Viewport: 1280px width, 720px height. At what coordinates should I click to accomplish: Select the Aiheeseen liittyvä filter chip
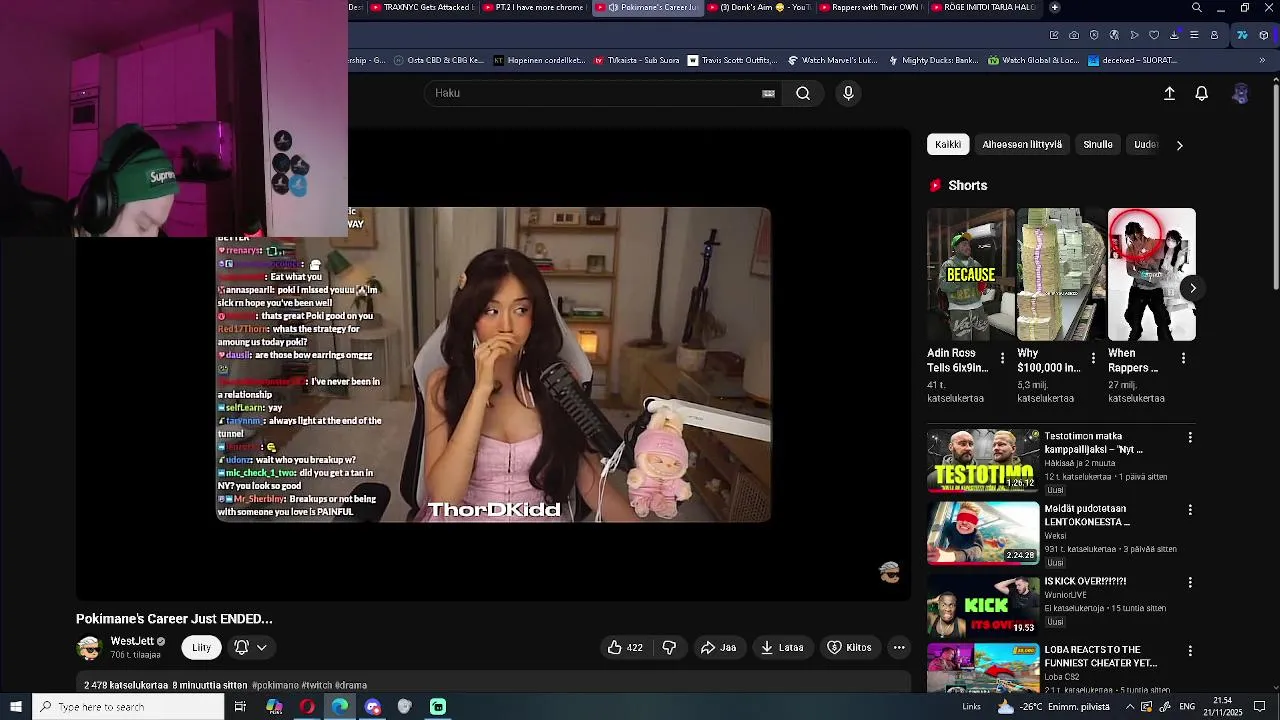(x=1022, y=144)
